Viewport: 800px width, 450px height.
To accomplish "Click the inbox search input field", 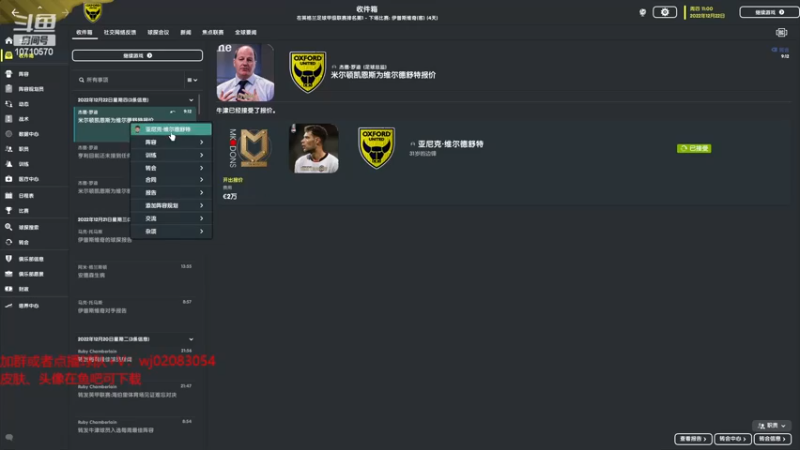I will (x=131, y=80).
